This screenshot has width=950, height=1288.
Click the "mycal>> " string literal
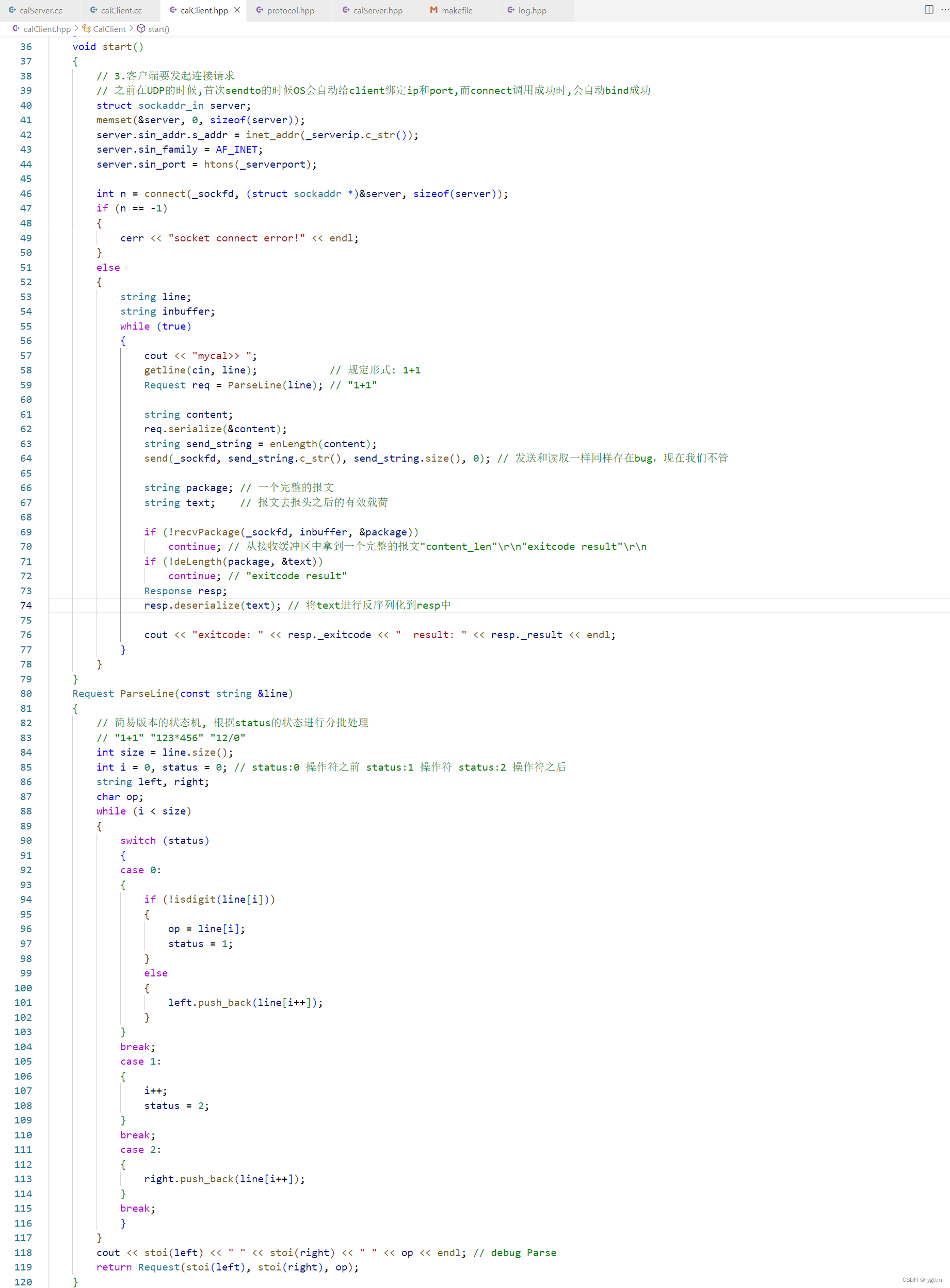pos(222,356)
